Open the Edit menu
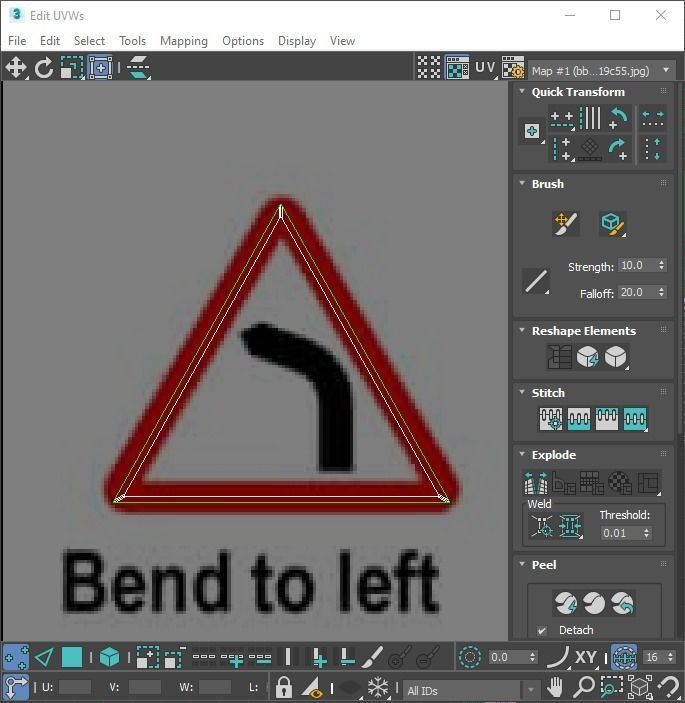Screen dimensions: 685x703 [50, 41]
